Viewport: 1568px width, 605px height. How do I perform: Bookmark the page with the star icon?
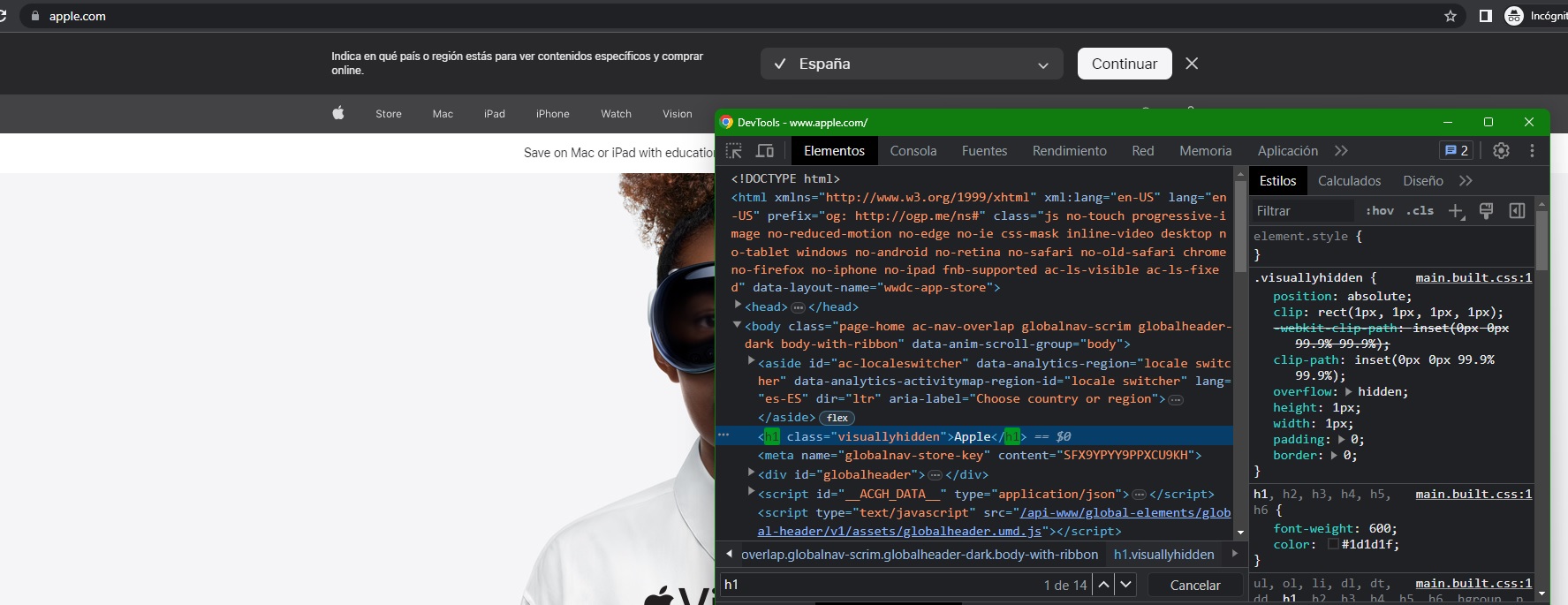point(1450,16)
